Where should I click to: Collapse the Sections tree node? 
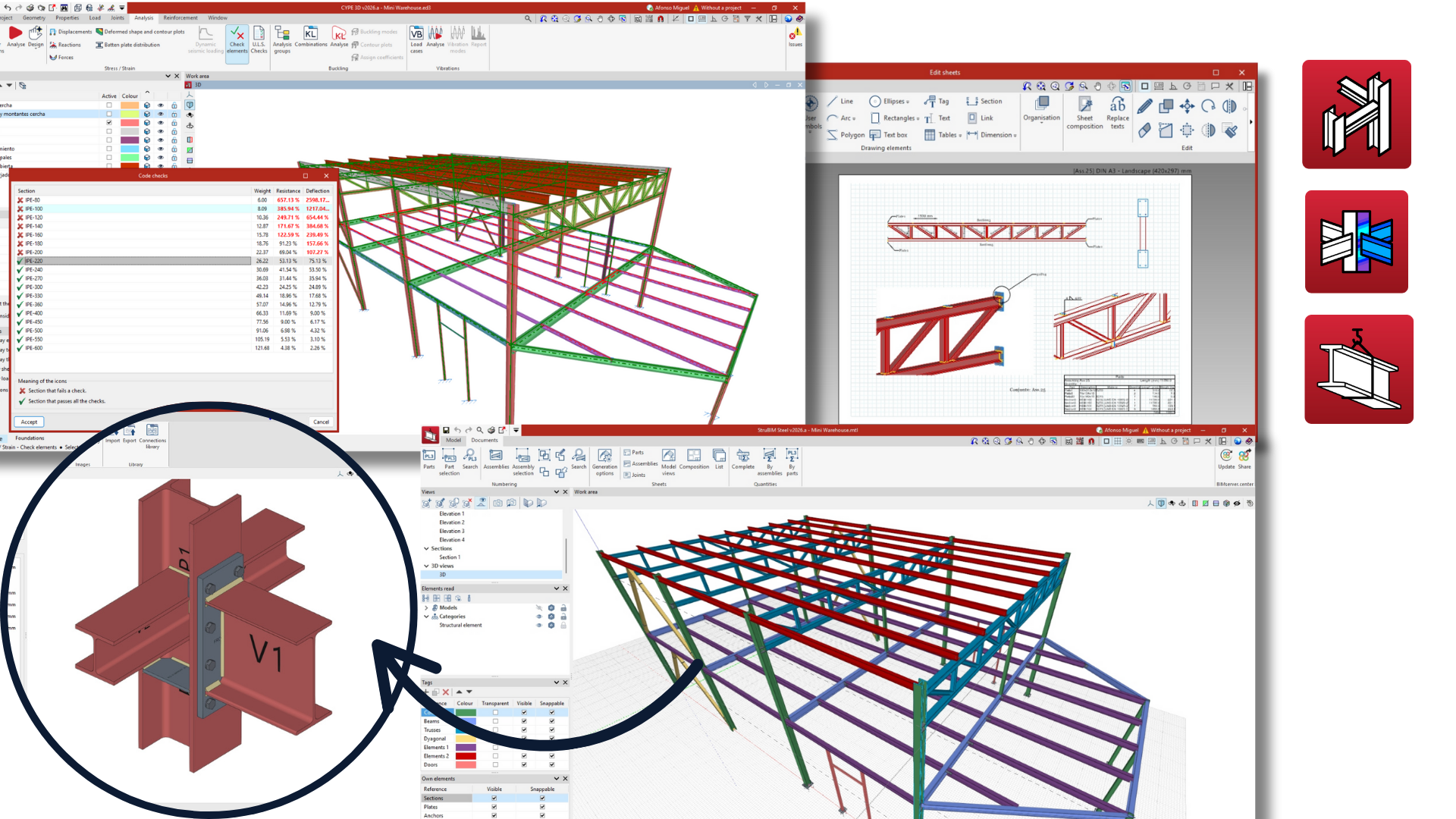coord(426,548)
